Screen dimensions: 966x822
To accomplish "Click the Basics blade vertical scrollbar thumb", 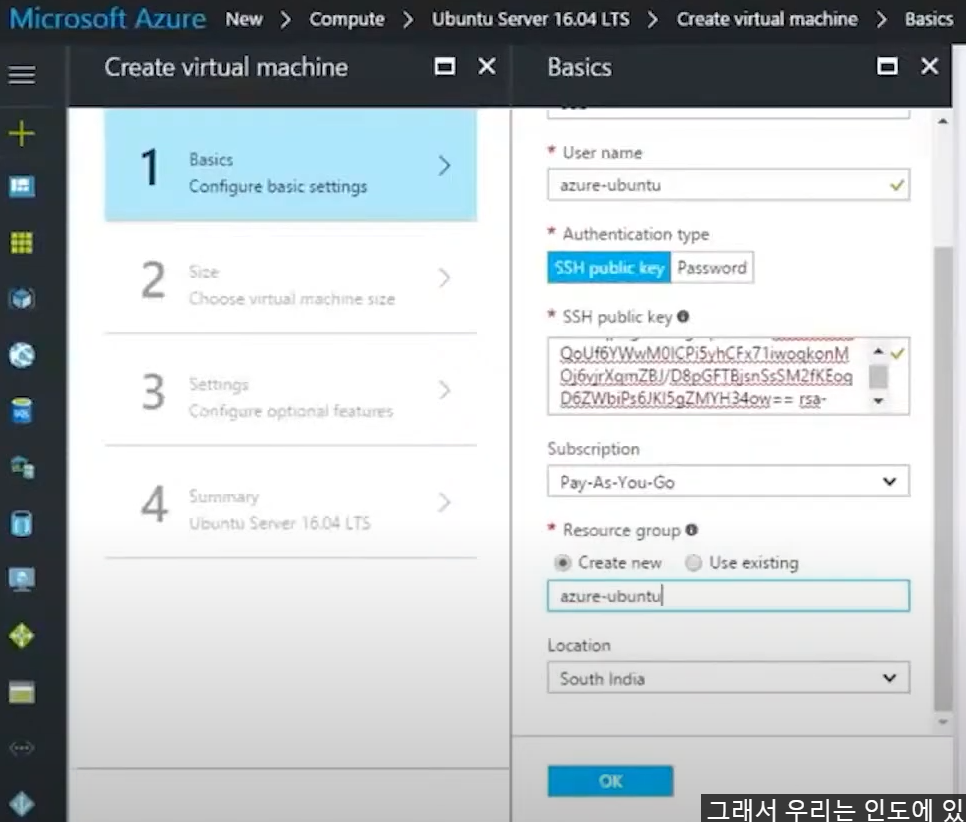I will click(943, 479).
